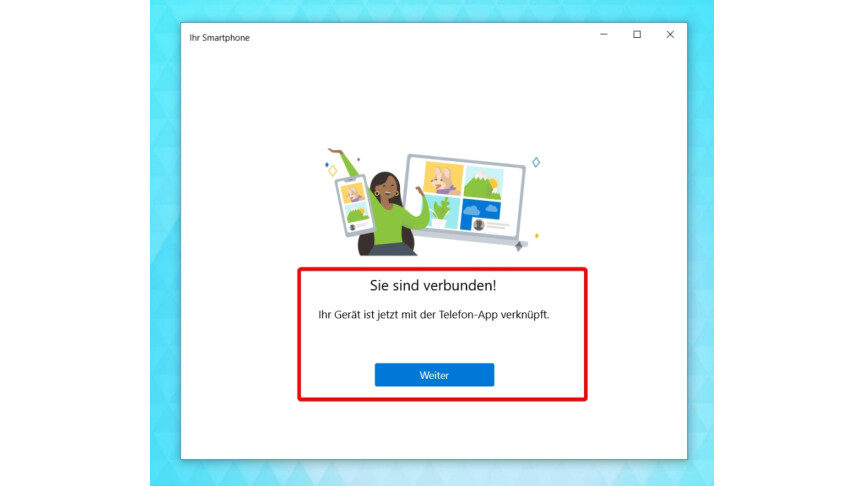Click the 'Sie sind verbunden!' heading
The height and width of the screenshot is (486, 864).
coord(433,285)
